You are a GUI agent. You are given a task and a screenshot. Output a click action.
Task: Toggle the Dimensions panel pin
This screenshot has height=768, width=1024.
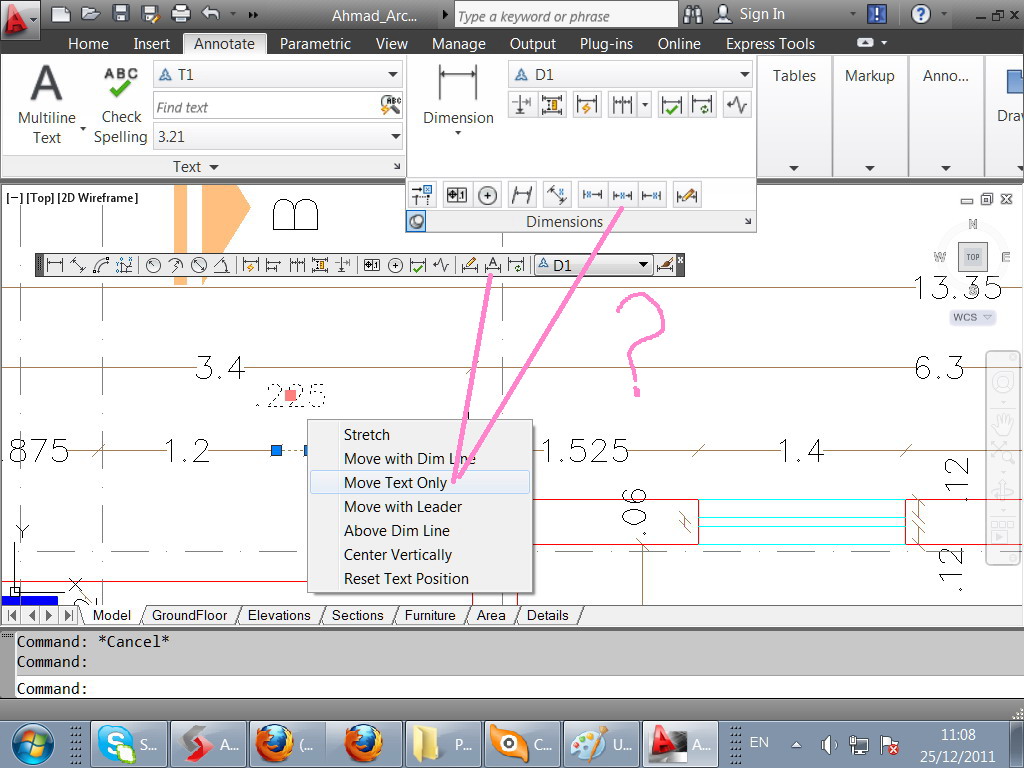pyautogui.click(x=416, y=221)
